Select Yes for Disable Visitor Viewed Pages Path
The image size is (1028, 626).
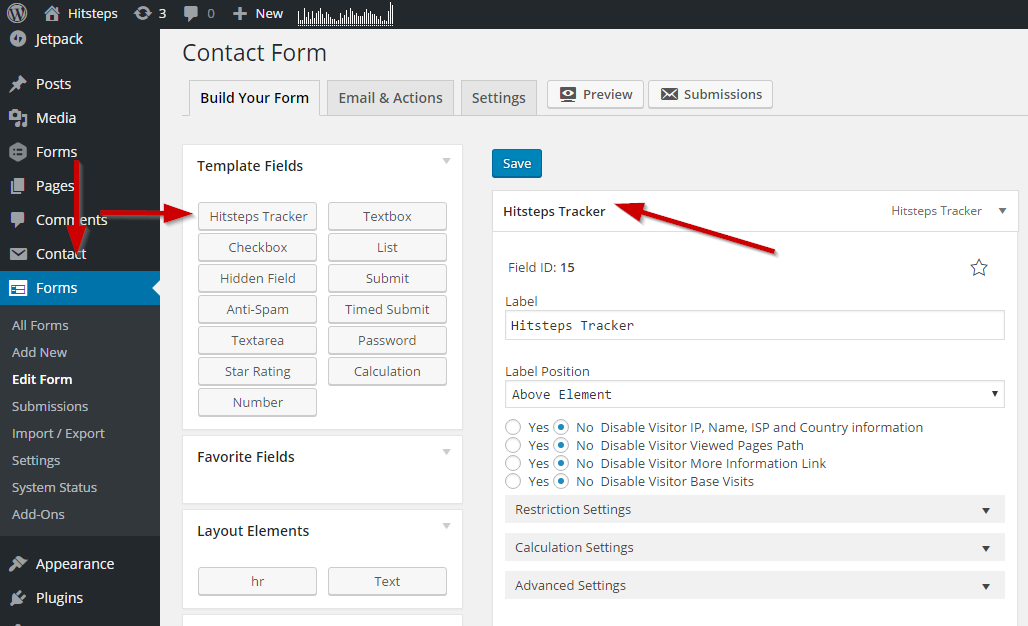(513, 445)
